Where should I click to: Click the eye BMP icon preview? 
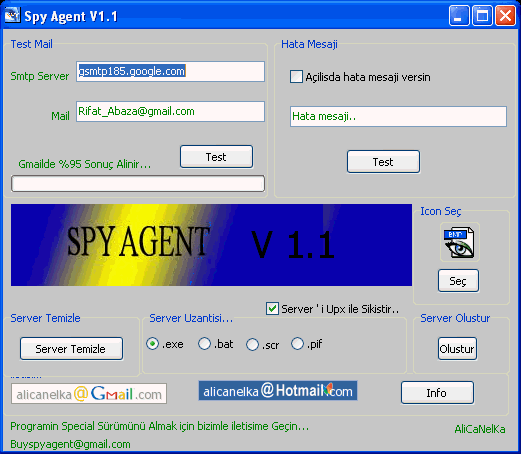coord(460,242)
